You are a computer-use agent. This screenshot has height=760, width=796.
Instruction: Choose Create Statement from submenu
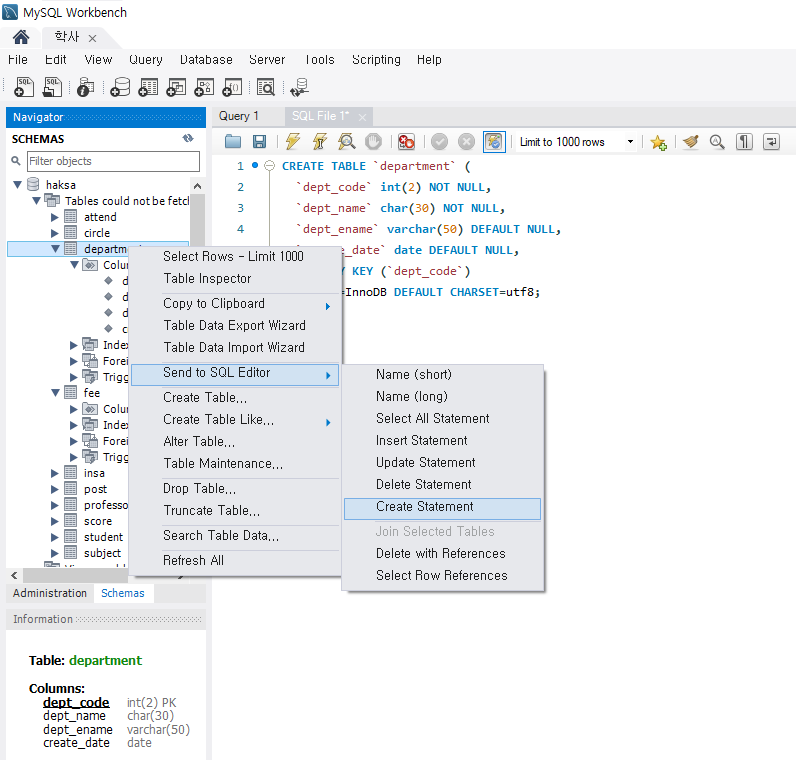pos(442,508)
